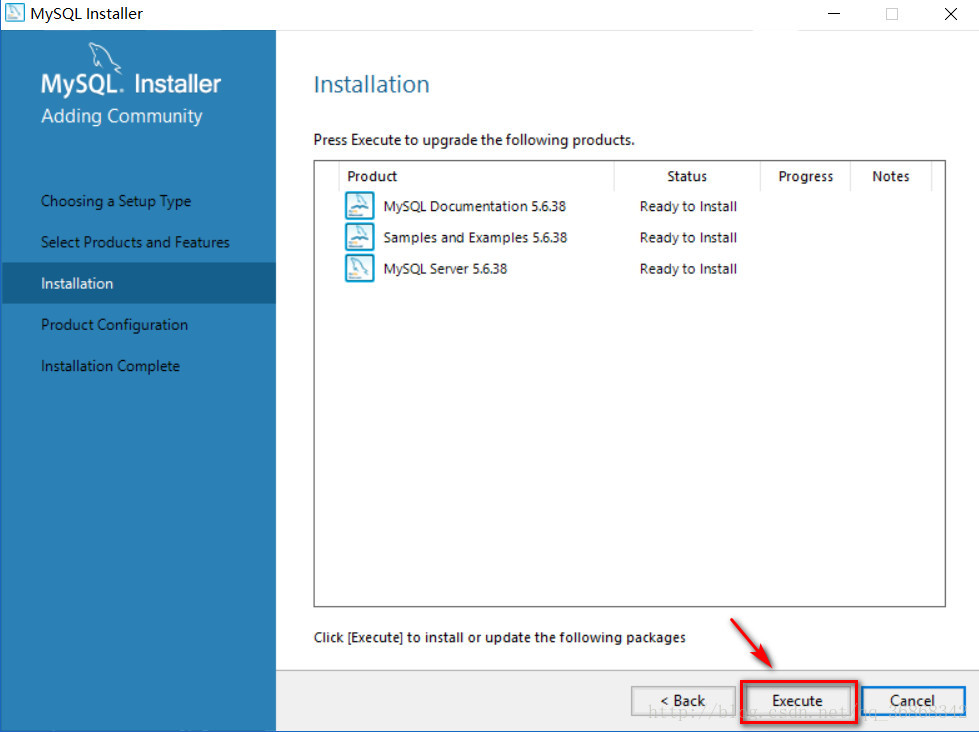Open the Product Configuration step
Screen dimensions: 979x732
[114, 325]
